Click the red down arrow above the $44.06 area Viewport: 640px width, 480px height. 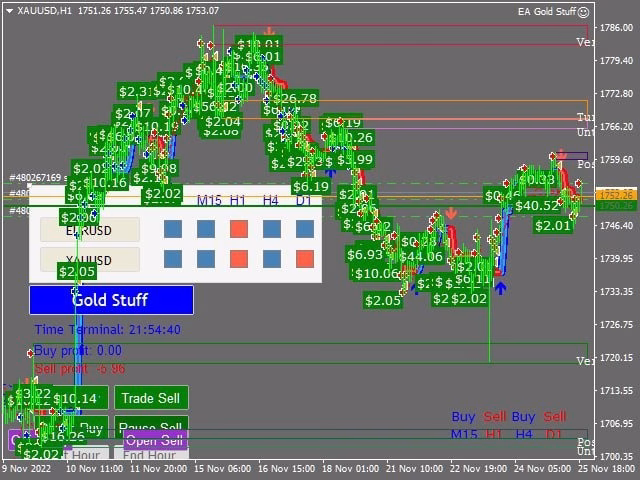451,213
